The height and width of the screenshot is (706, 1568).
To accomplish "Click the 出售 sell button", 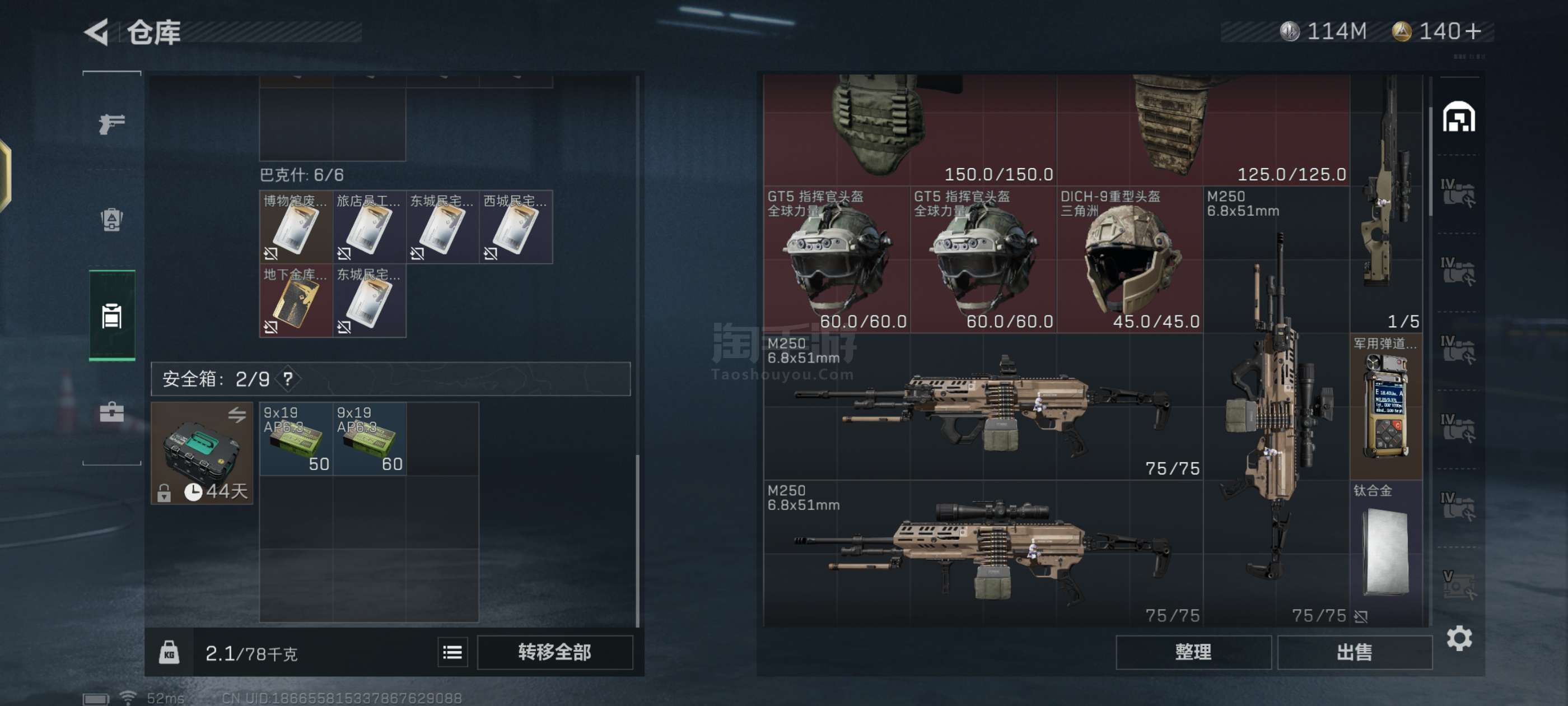I will pos(1354,652).
